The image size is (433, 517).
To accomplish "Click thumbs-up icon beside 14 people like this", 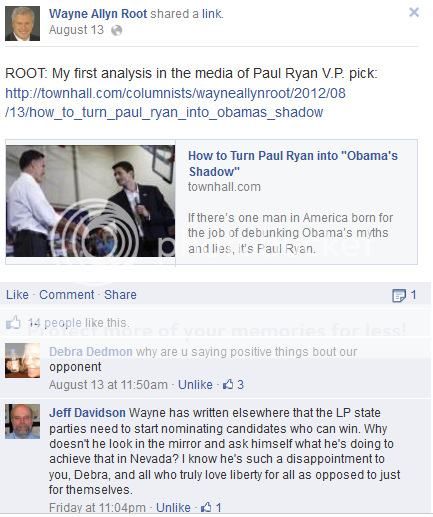I will [13, 322].
